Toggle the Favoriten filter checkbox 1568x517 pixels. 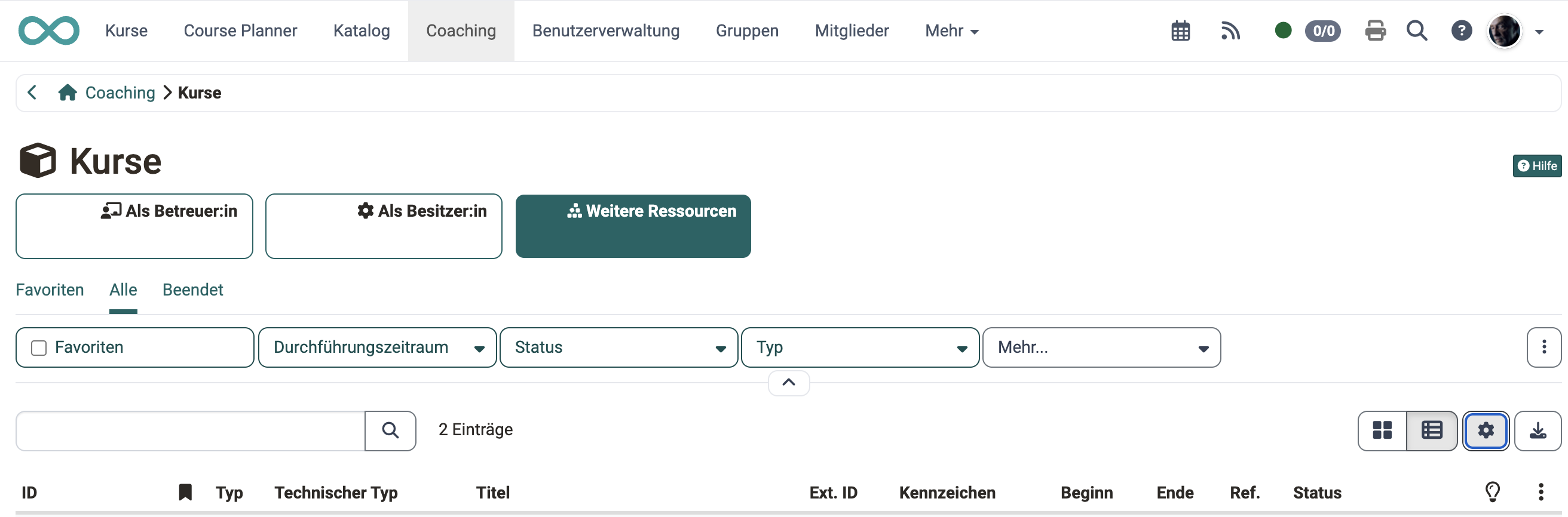coord(39,348)
